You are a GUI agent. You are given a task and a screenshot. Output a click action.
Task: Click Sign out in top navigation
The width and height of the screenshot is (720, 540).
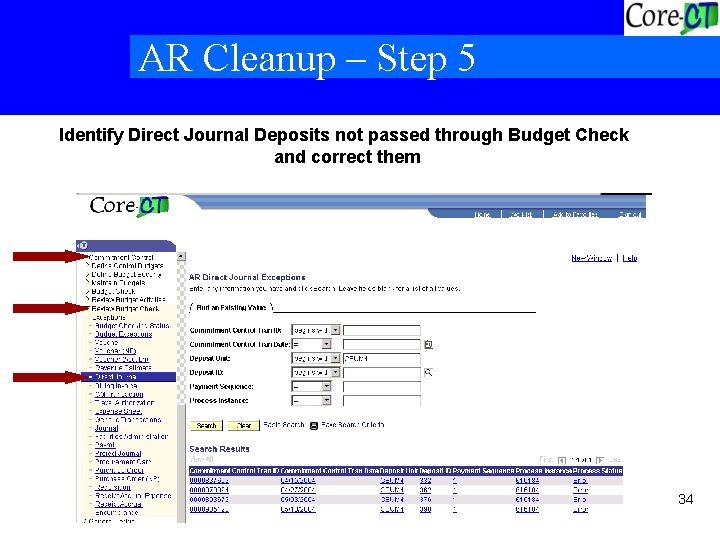click(x=630, y=214)
